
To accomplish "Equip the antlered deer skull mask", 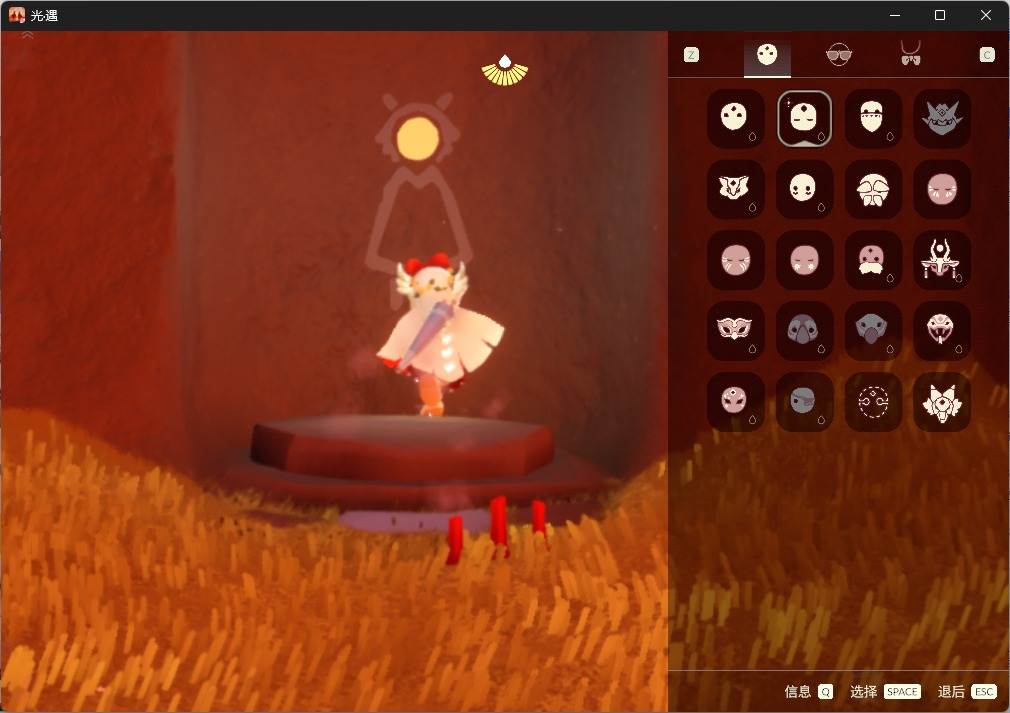I will (x=942, y=260).
